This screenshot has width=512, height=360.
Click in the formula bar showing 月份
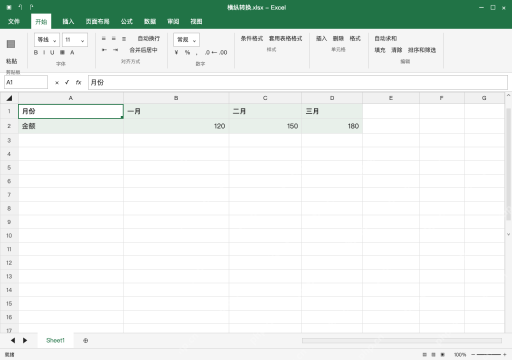(x=298, y=82)
